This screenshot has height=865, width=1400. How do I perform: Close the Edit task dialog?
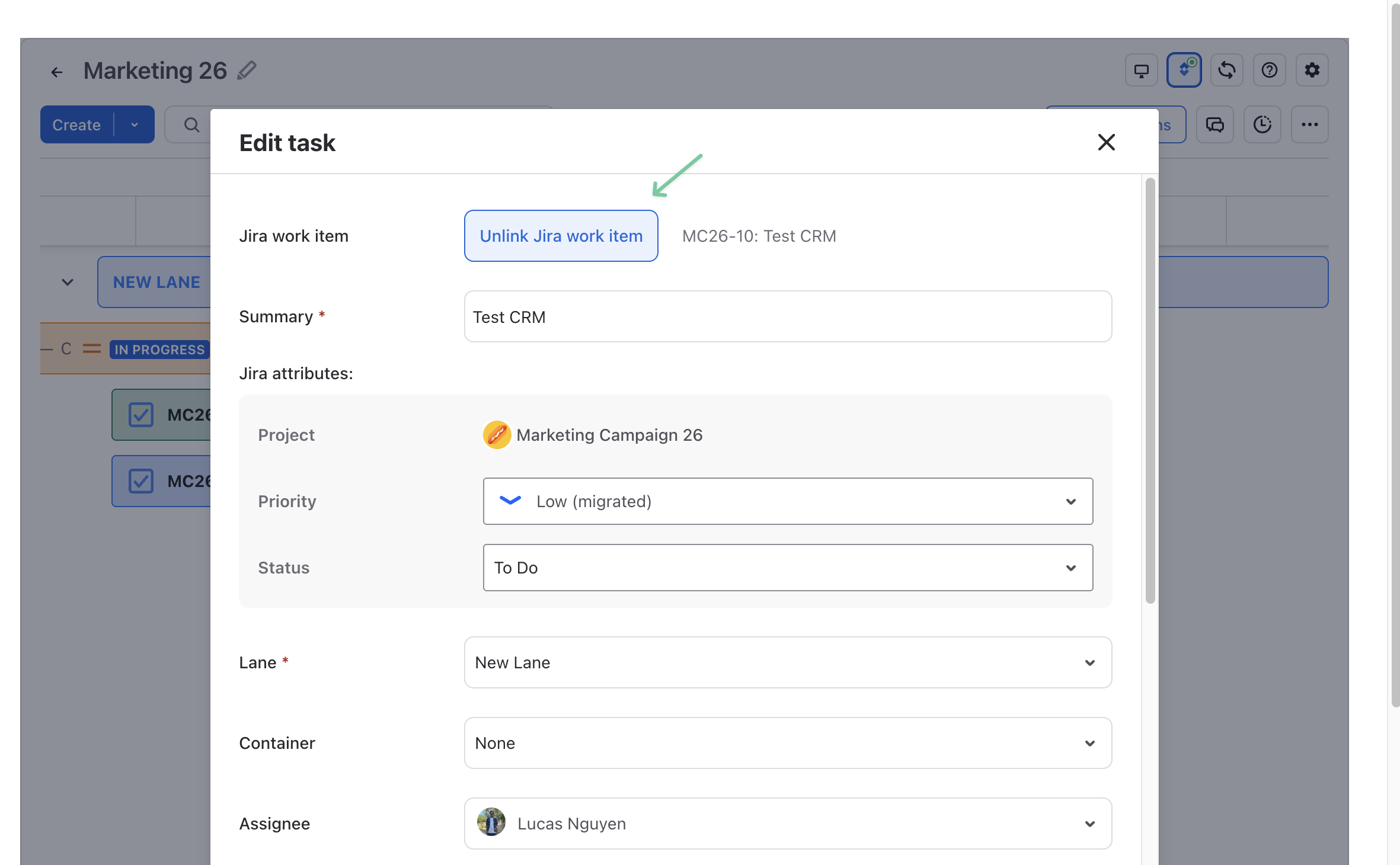pos(1106,142)
